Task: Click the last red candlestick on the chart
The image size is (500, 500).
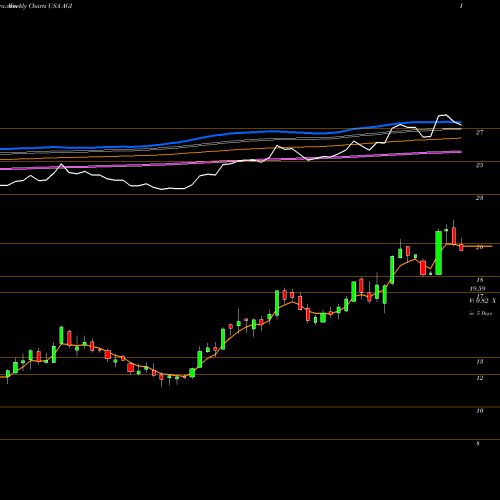Action: pyautogui.click(x=461, y=247)
